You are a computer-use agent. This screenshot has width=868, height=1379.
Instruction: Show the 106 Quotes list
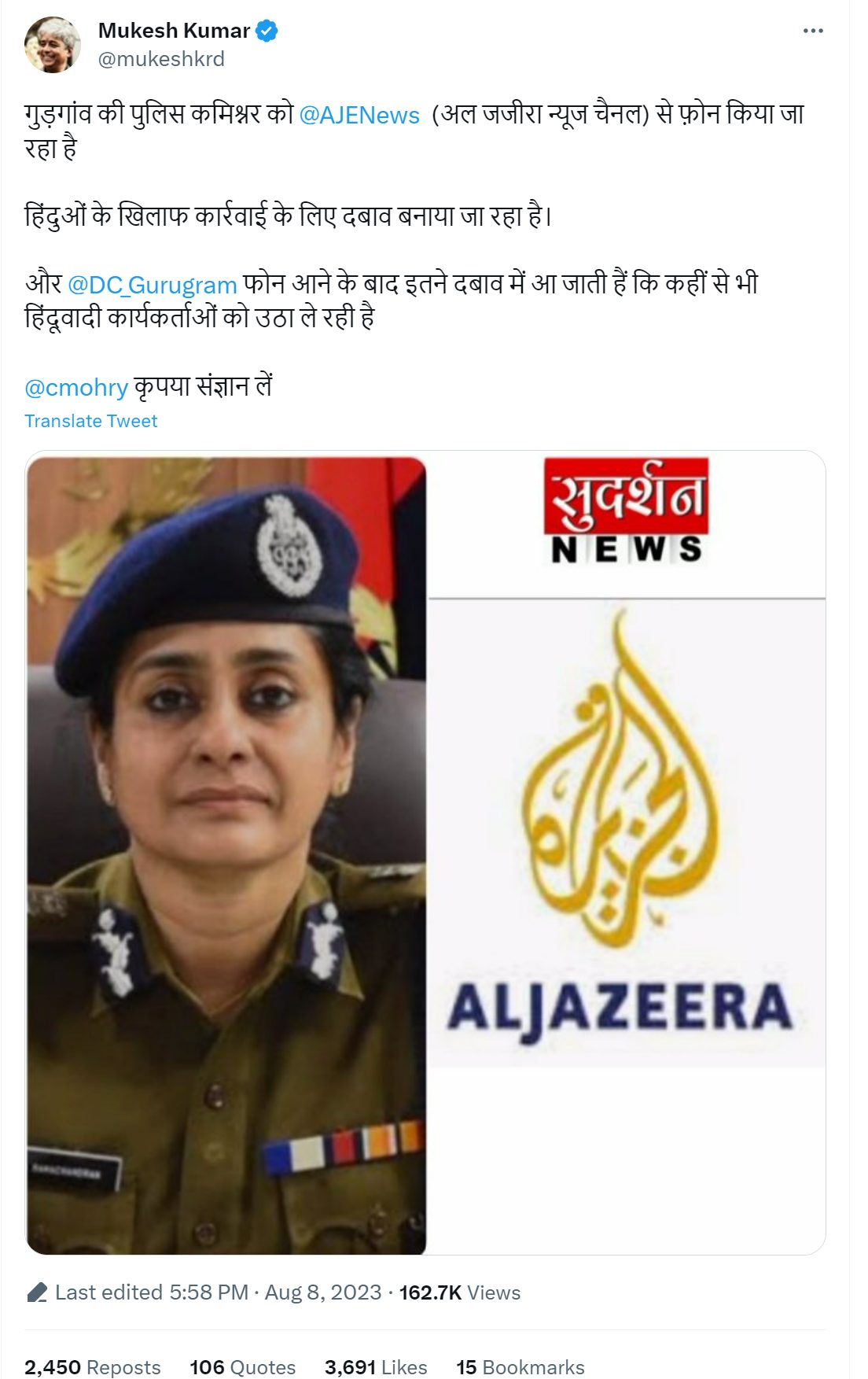click(x=243, y=1367)
